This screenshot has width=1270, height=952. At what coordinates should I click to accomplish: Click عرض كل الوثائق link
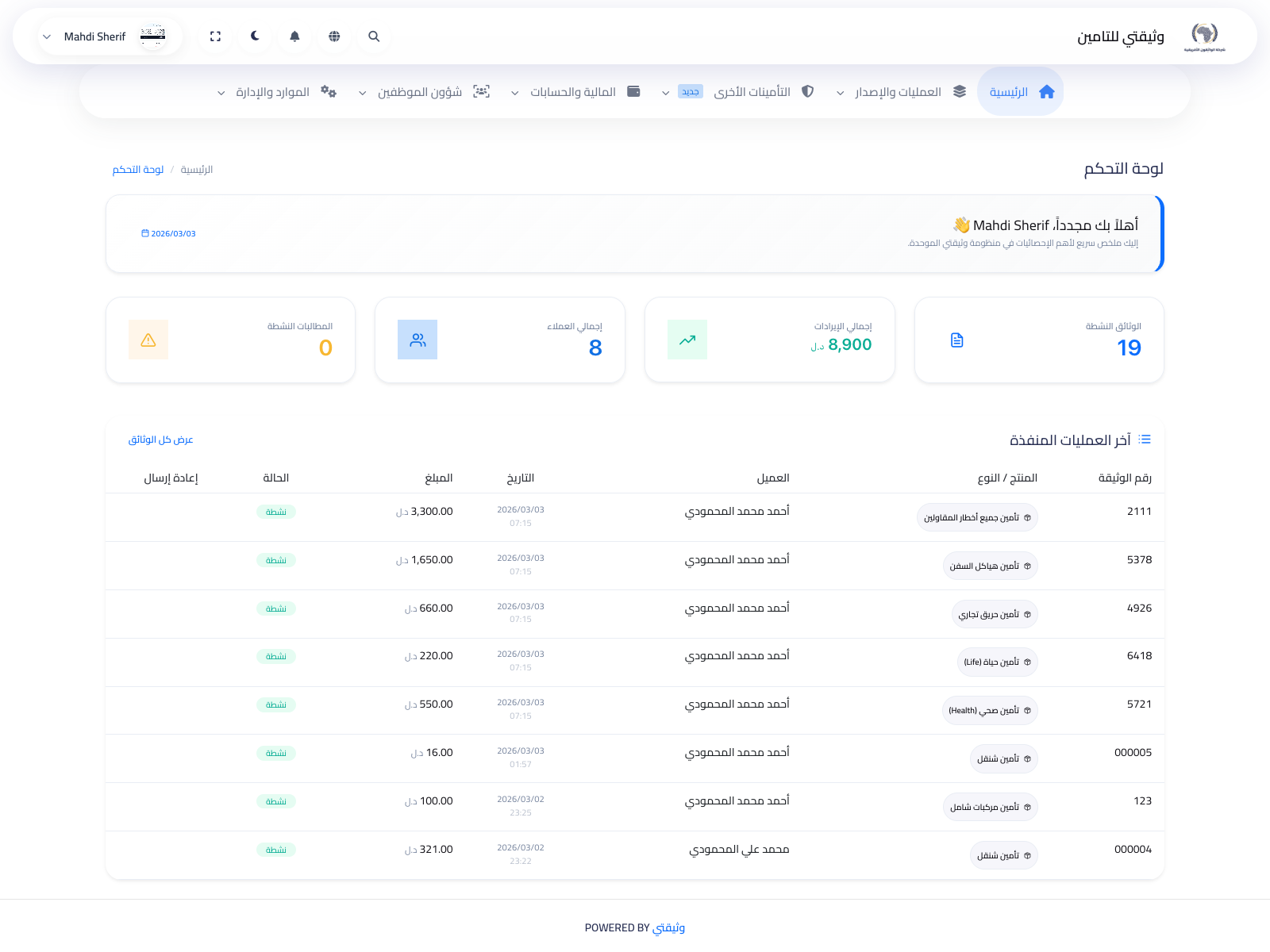point(161,440)
